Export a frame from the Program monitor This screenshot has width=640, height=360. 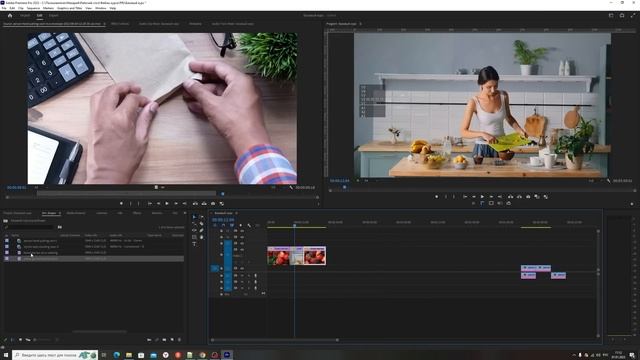tap(528, 197)
